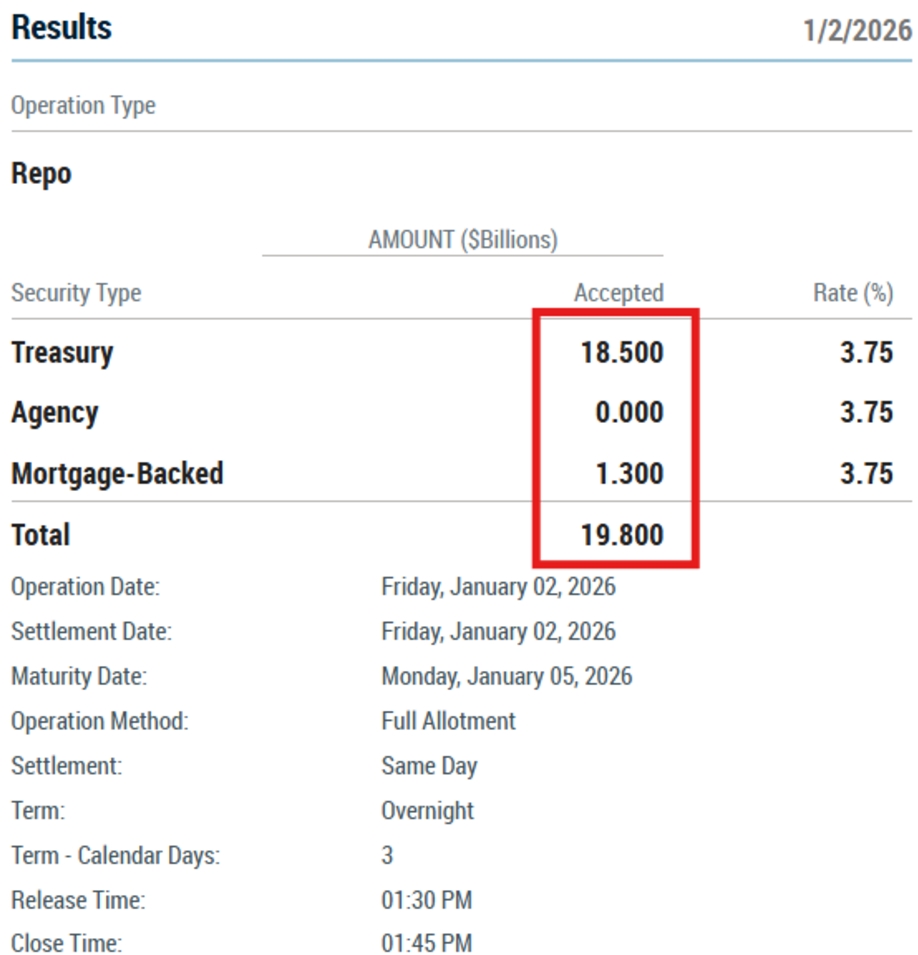The width and height of the screenshot is (918, 955).
Task: Select the Repo operation type text
Action: pos(41,173)
